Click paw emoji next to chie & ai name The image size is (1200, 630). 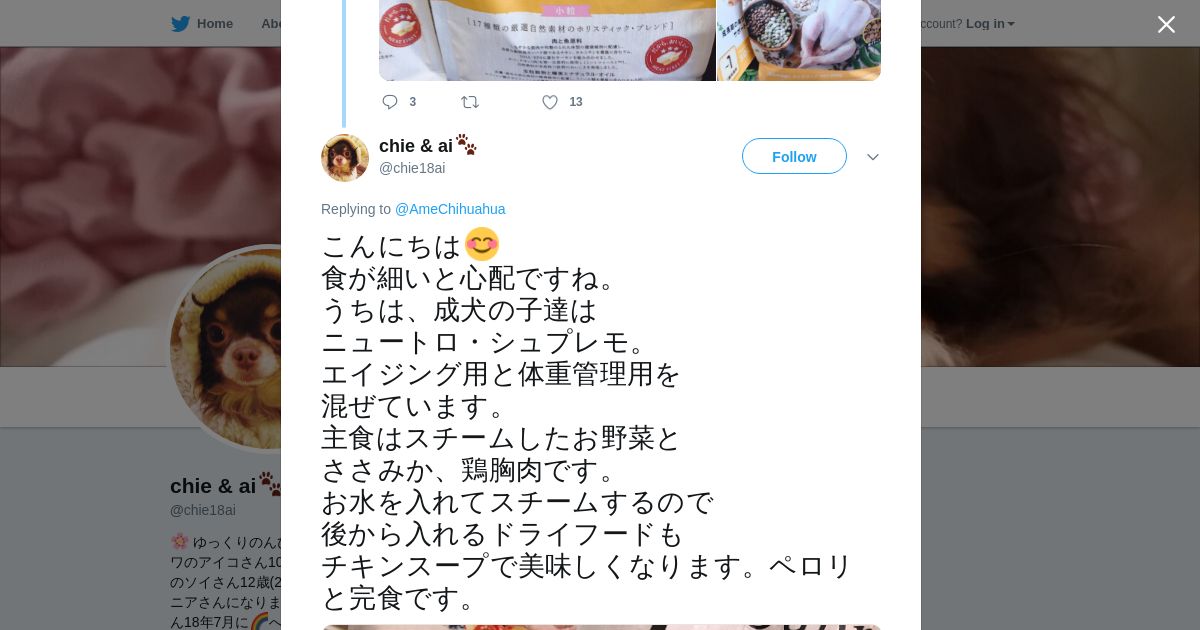(x=467, y=145)
